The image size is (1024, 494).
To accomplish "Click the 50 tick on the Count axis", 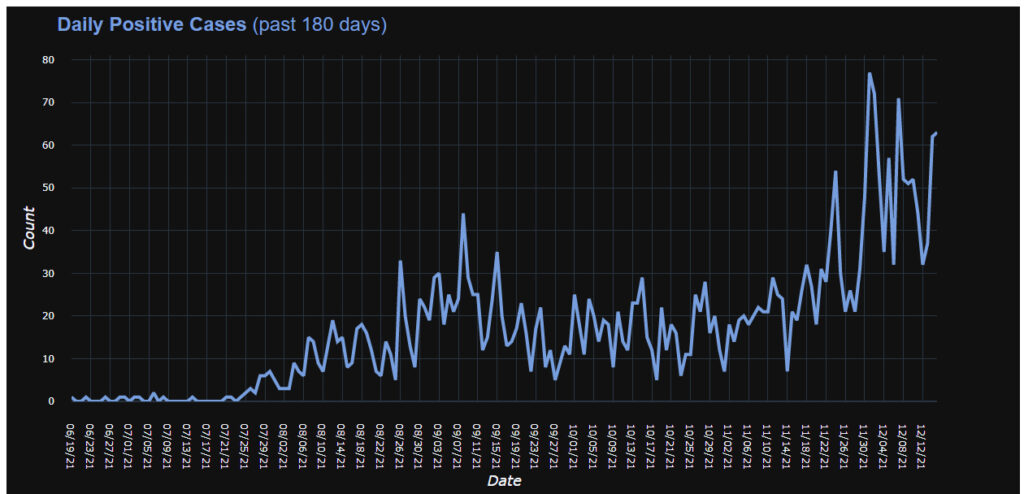I will [48, 188].
